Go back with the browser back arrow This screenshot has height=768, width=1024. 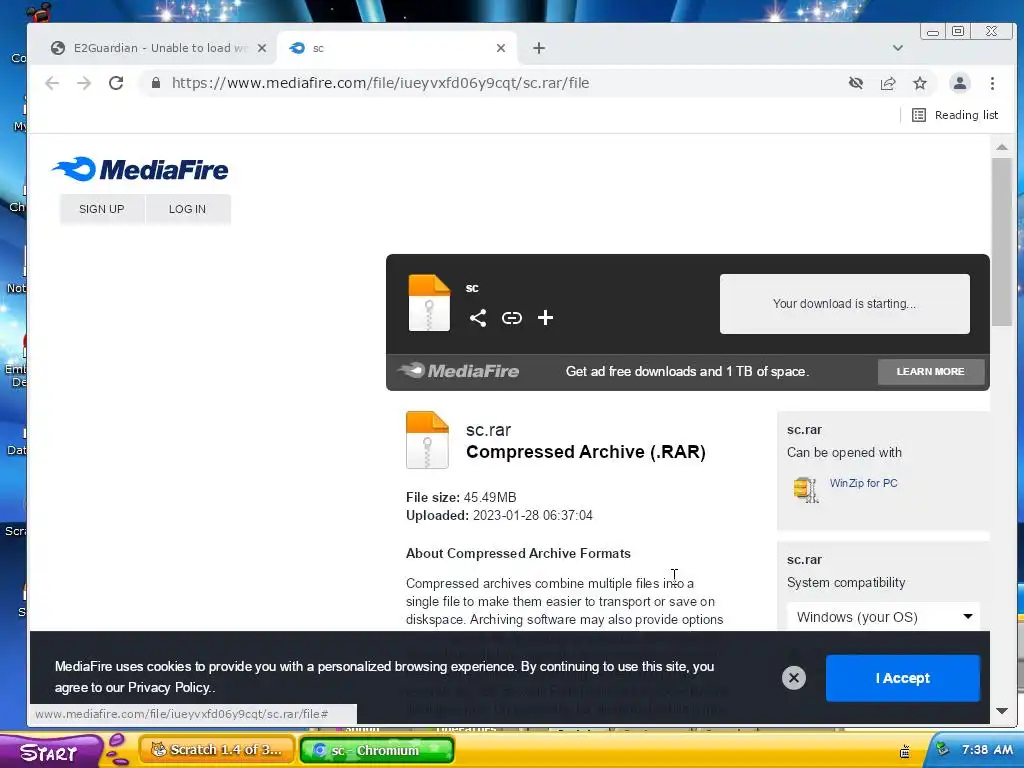click(52, 83)
